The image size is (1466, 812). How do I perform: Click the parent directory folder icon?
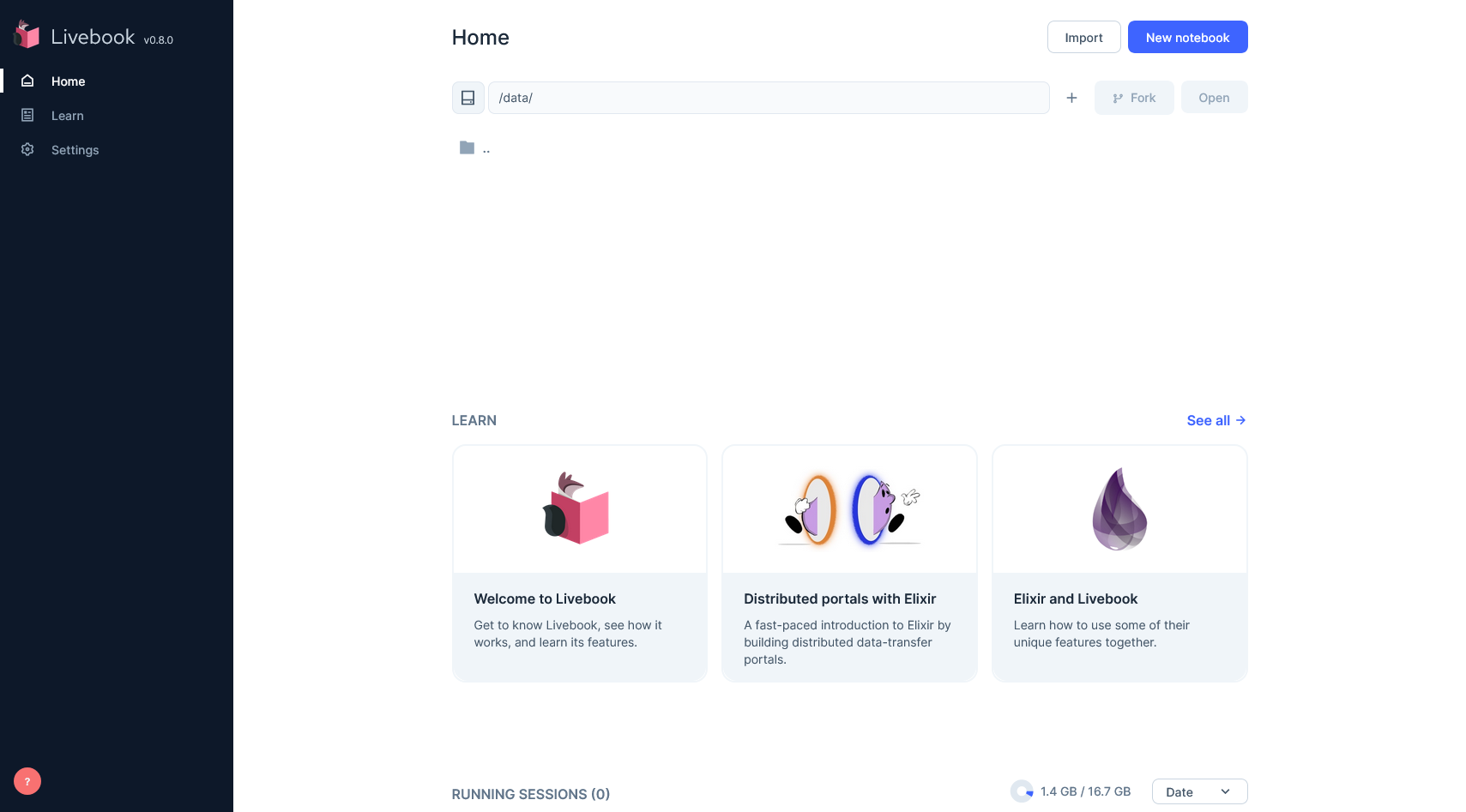467,148
